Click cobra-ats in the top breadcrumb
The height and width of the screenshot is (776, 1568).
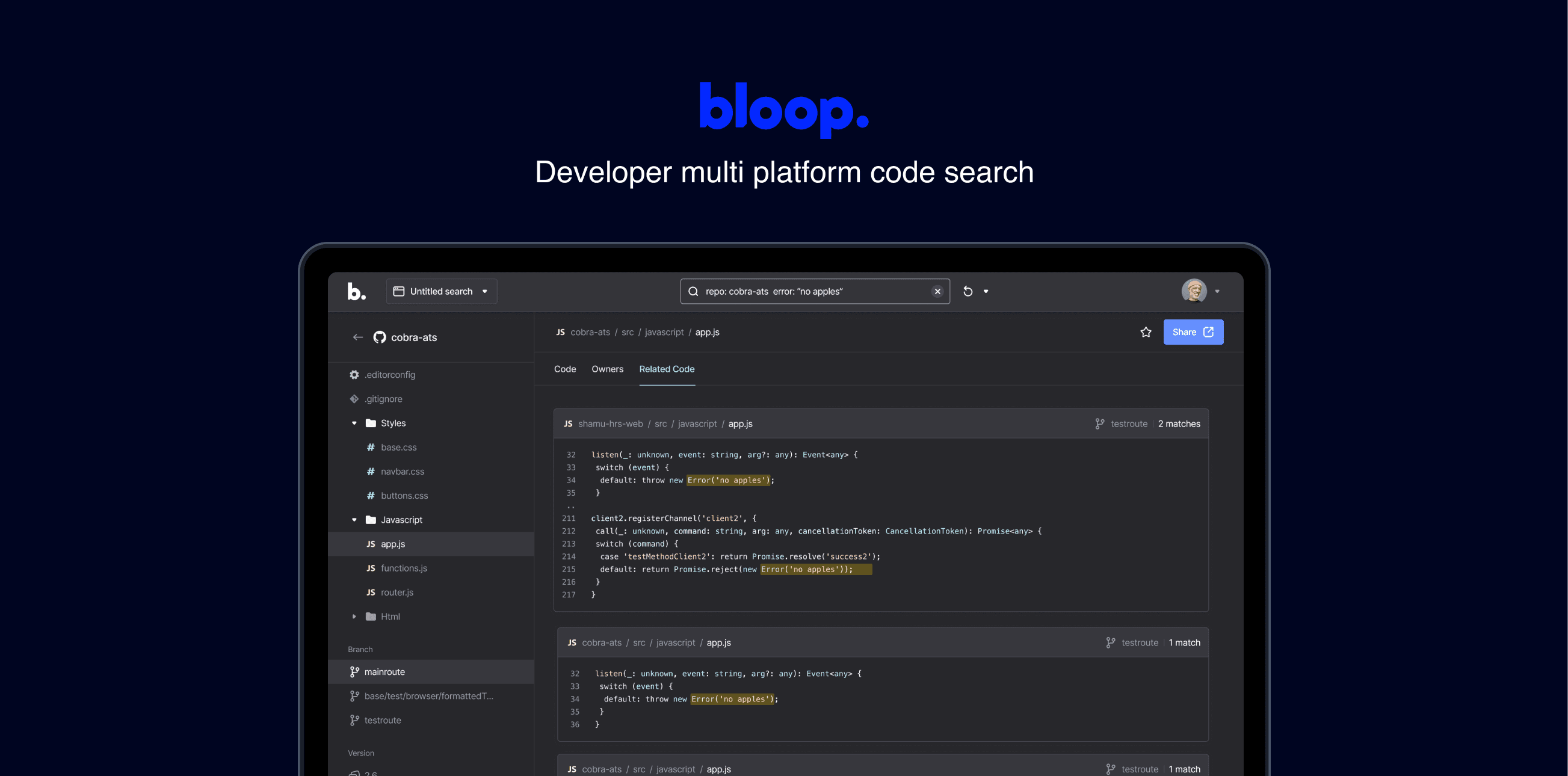[x=590, y=332]
